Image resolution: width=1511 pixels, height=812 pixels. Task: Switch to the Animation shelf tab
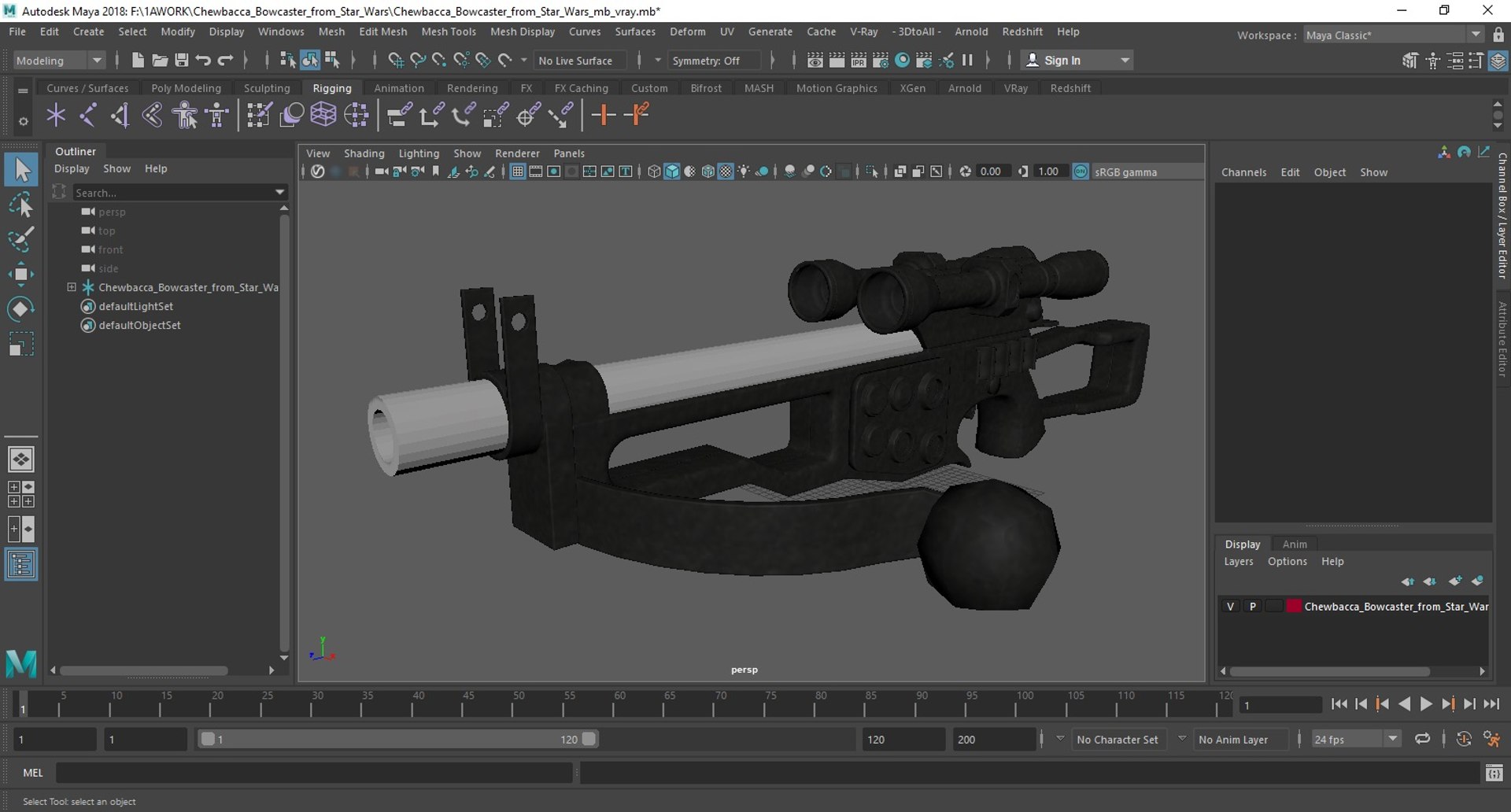click(x=399, y=88)
